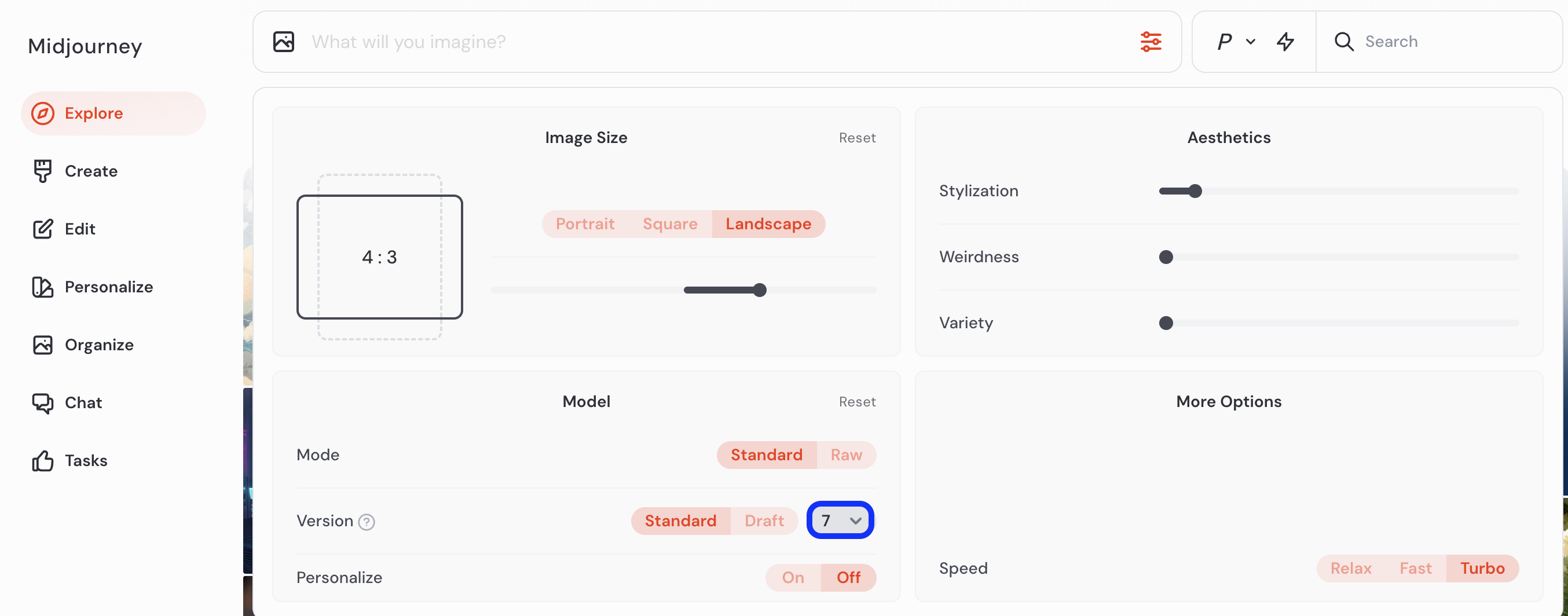Reset the Model settings
The width and height of the screenshot is (1568, 616).
point(856,402)
